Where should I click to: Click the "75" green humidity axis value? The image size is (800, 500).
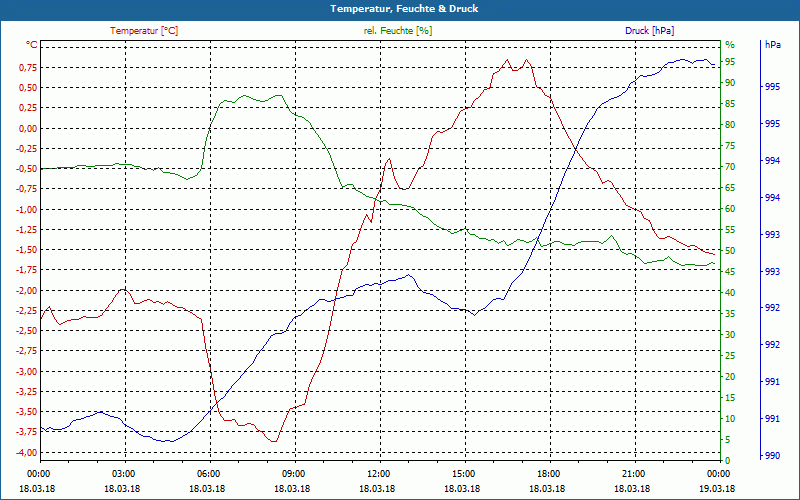(x=730, y=146)
